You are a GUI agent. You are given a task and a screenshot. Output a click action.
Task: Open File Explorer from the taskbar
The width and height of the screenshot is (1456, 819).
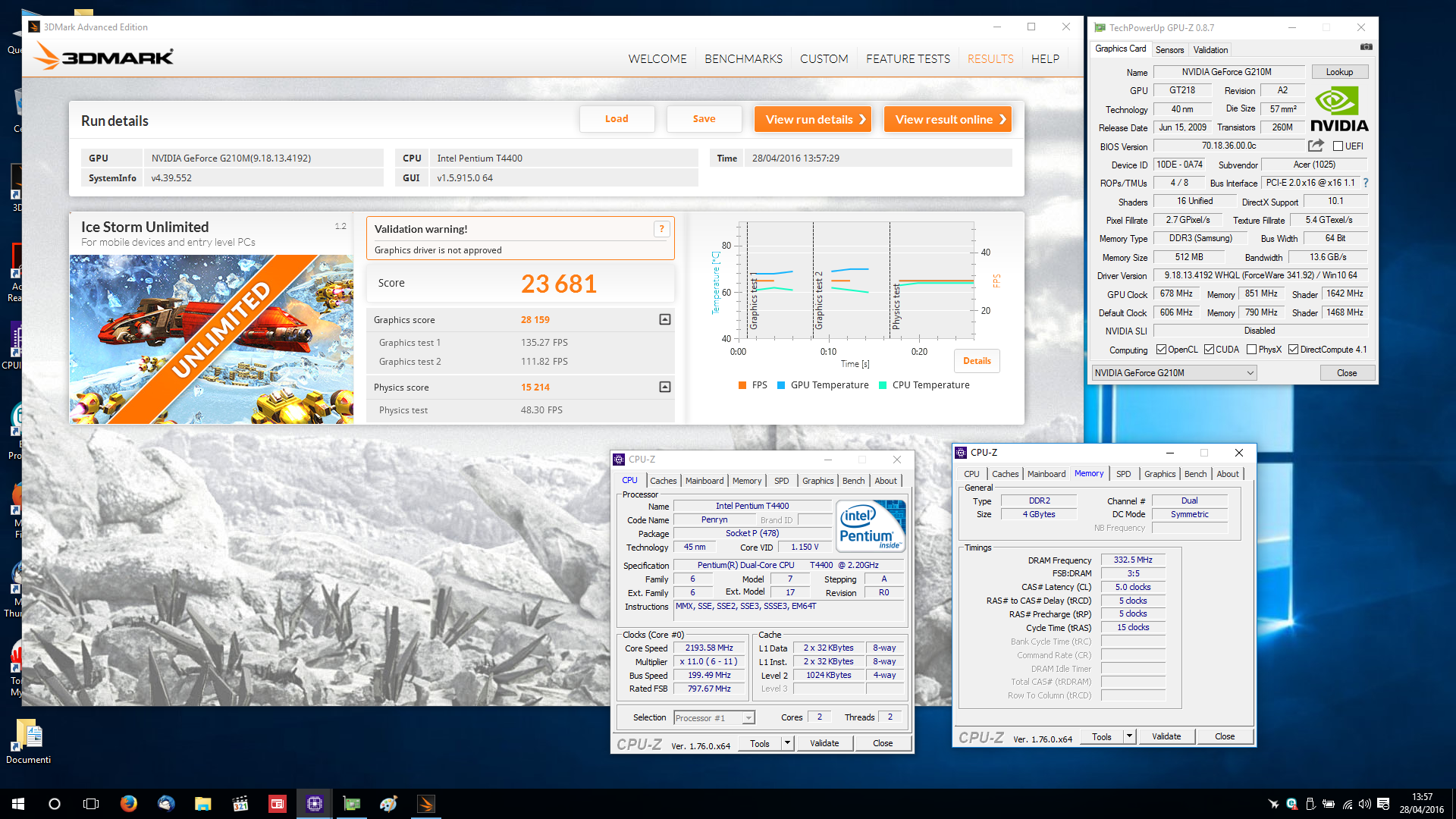point(202,804)
